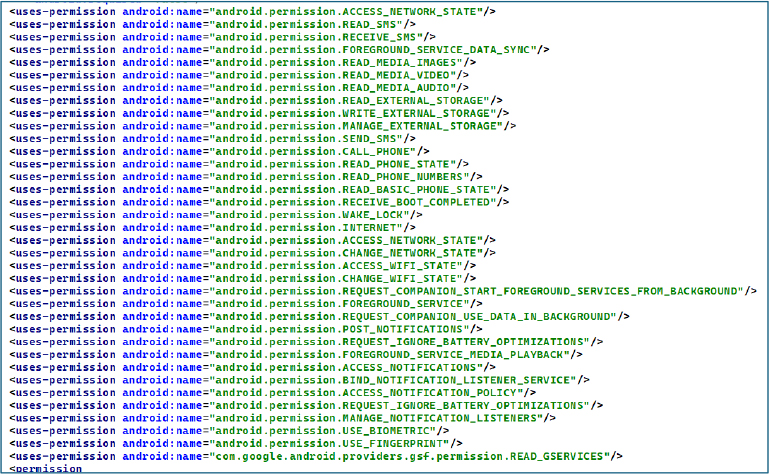Select the WRITE_EXTERNAL_STORAGE permission line
Viewport: 769px width, 474px height.
pyautogui.click(x=355, y=113)
